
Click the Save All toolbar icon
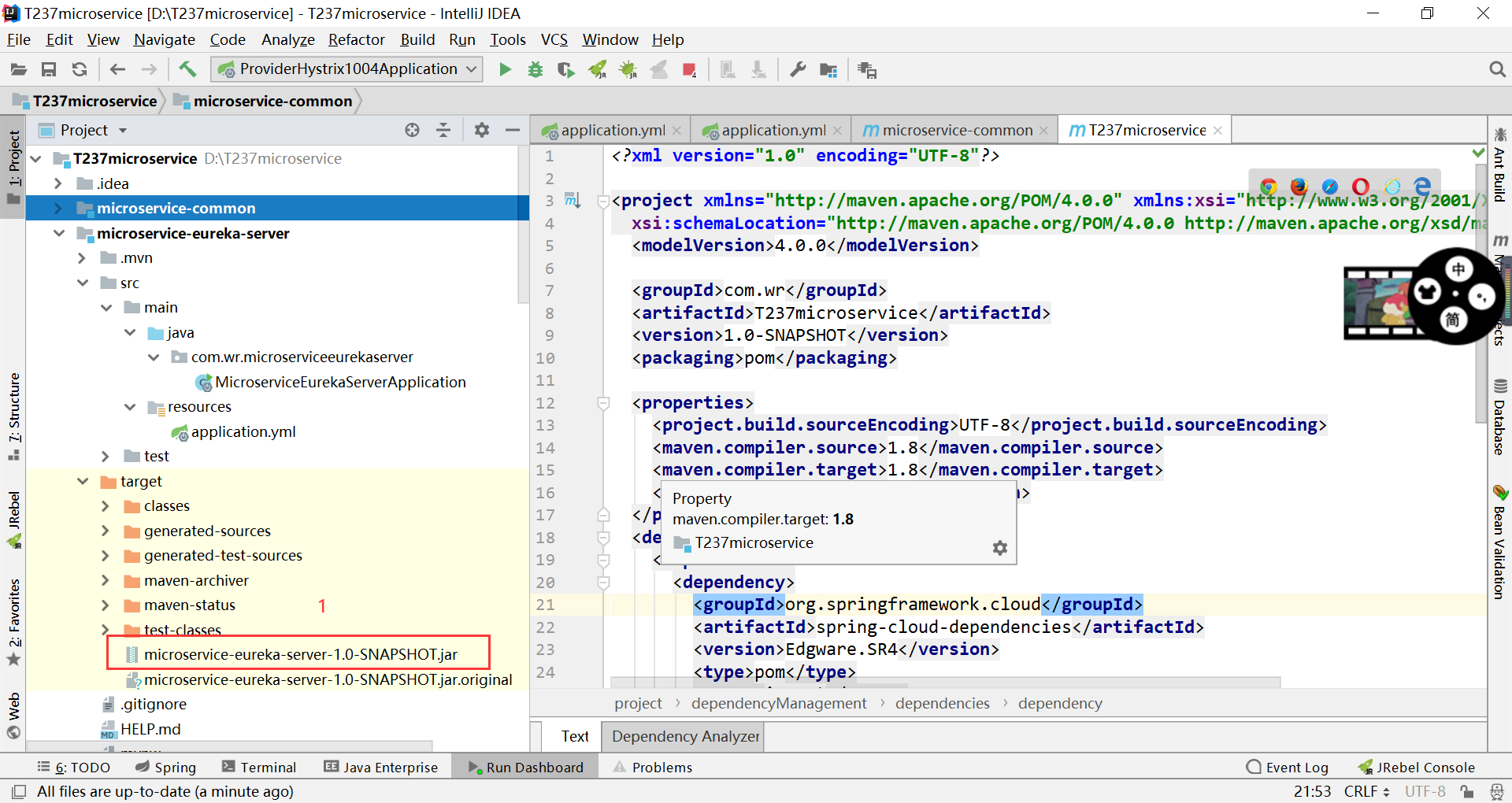coord(49,69)
